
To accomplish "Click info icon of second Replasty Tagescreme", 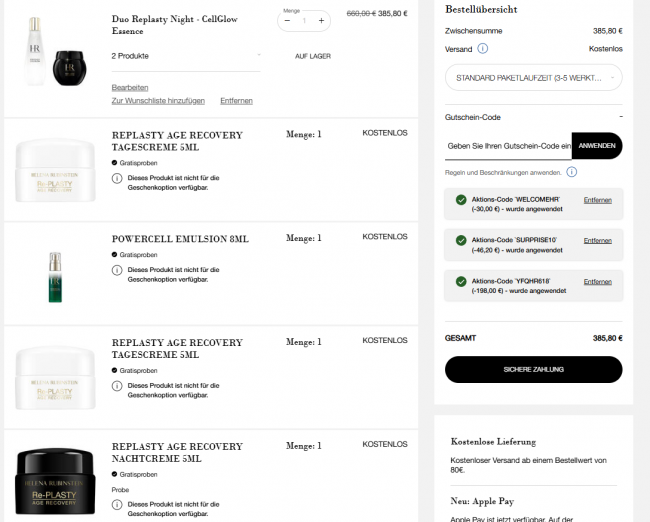I will (117, 386).
